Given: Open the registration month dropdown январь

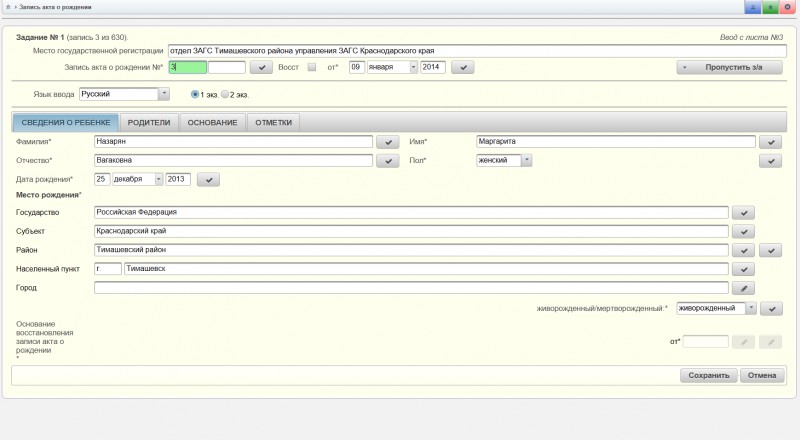Looking at the screenshot, I should [x=413, y=67].
